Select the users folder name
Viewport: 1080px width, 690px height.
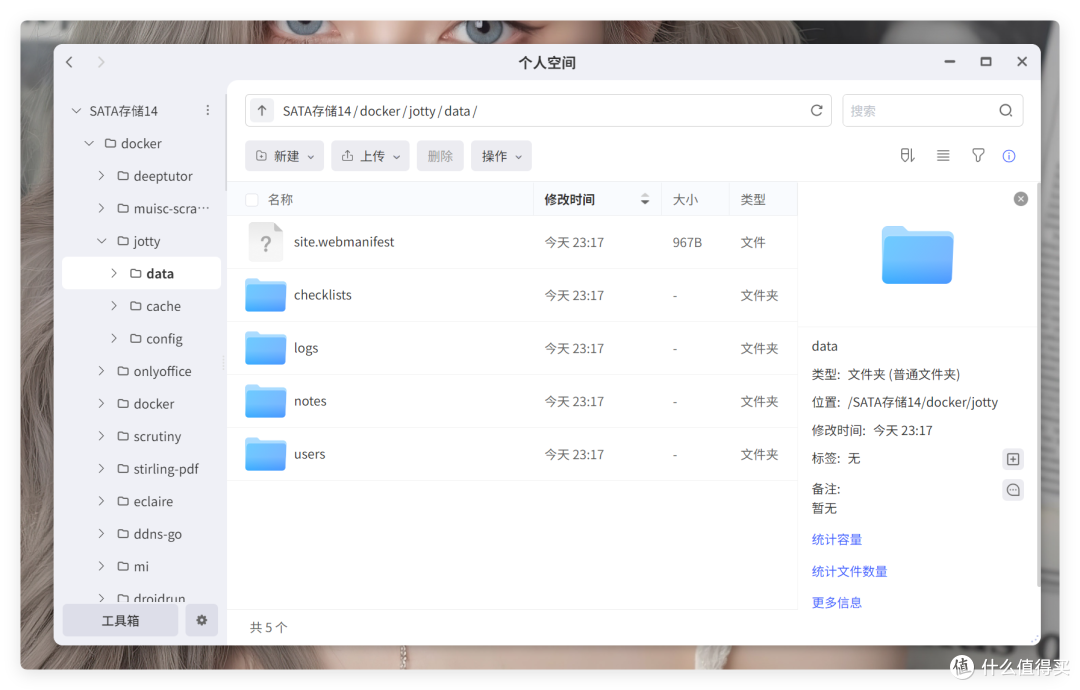click(309, 454)
